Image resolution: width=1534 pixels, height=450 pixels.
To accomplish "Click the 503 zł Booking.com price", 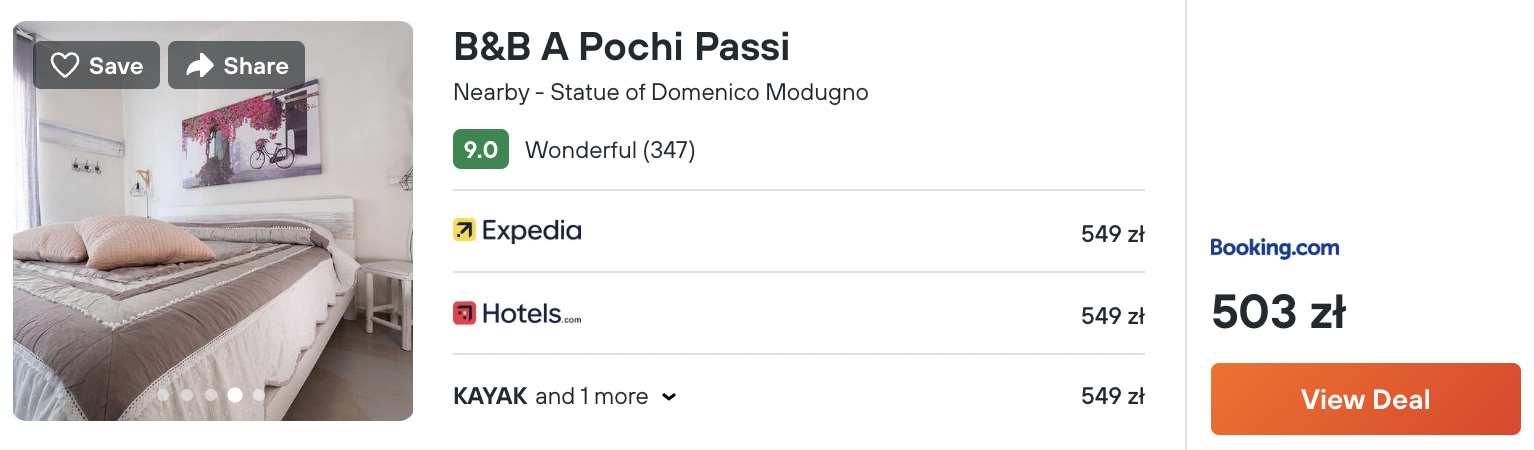I will click(x=1278, y=312).
